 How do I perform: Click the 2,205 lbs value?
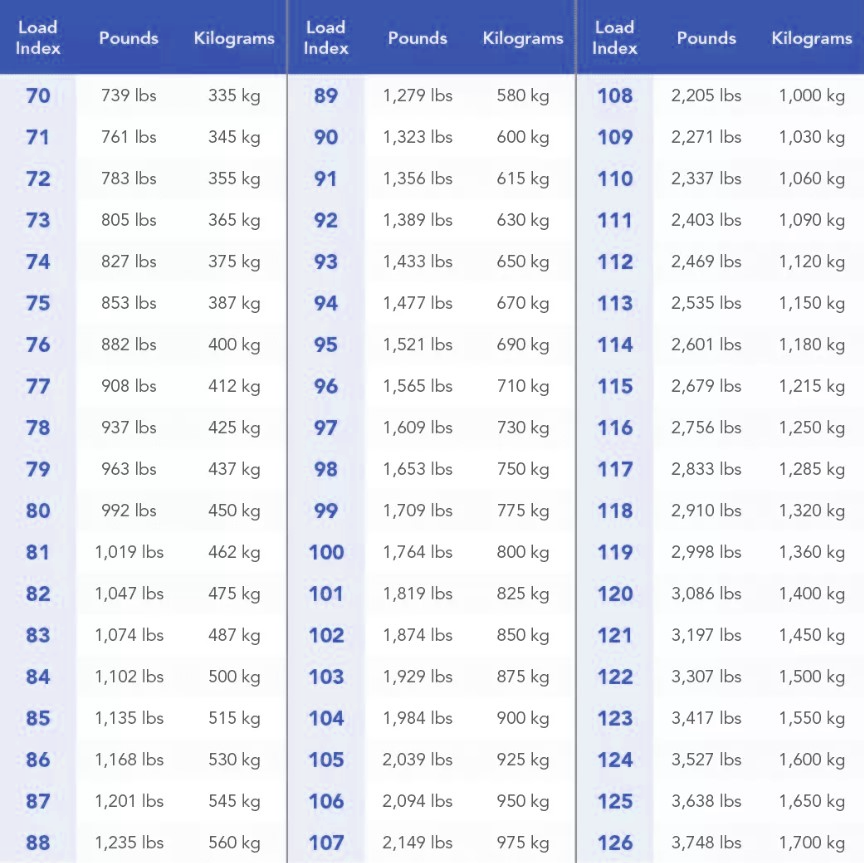tap(706, 95)
